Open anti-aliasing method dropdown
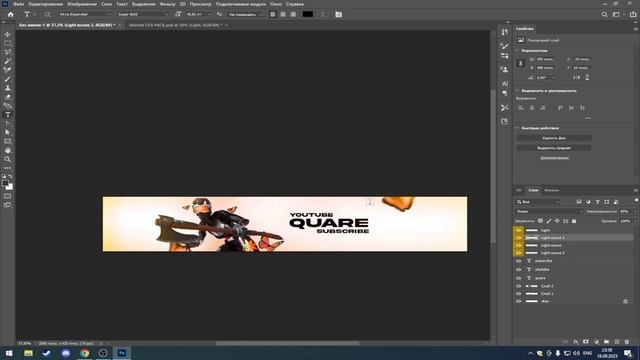The width and height of the screenshot is (640, 360). click(245, 14)
